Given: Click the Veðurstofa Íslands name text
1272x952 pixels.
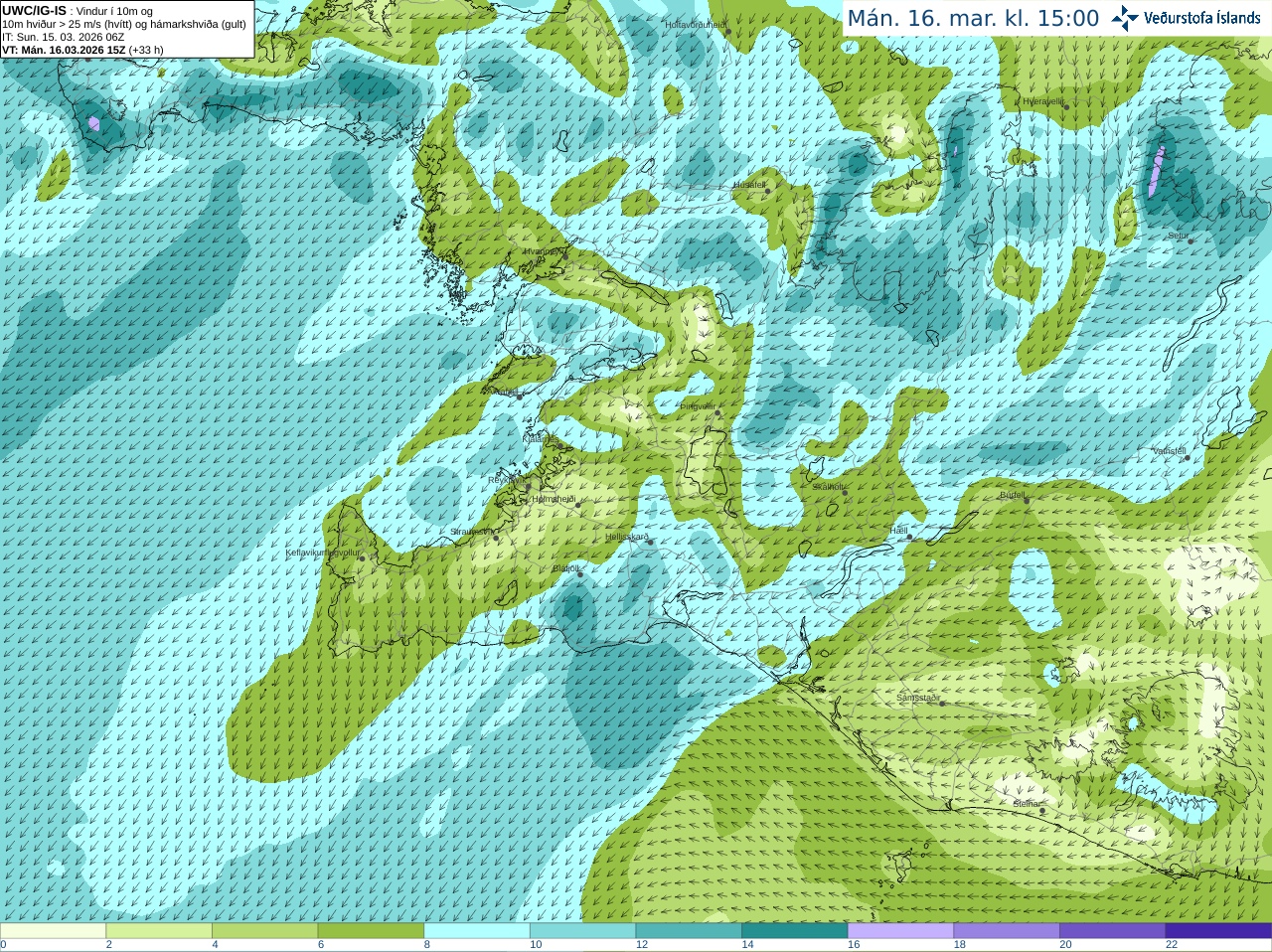Looking at the screenshot, I should pos(1201,18).
